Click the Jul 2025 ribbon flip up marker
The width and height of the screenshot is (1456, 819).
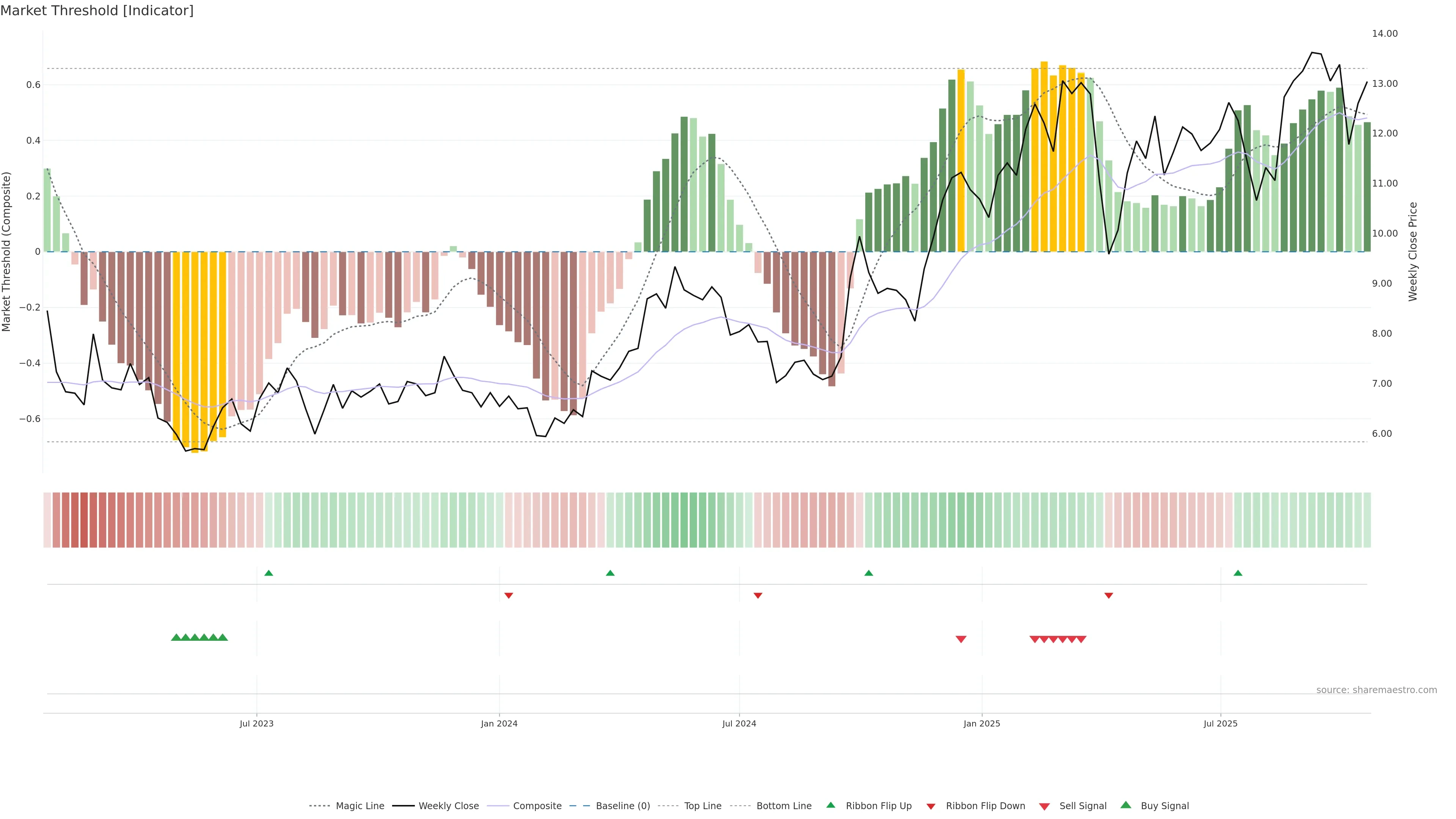tap(1238, 573)
